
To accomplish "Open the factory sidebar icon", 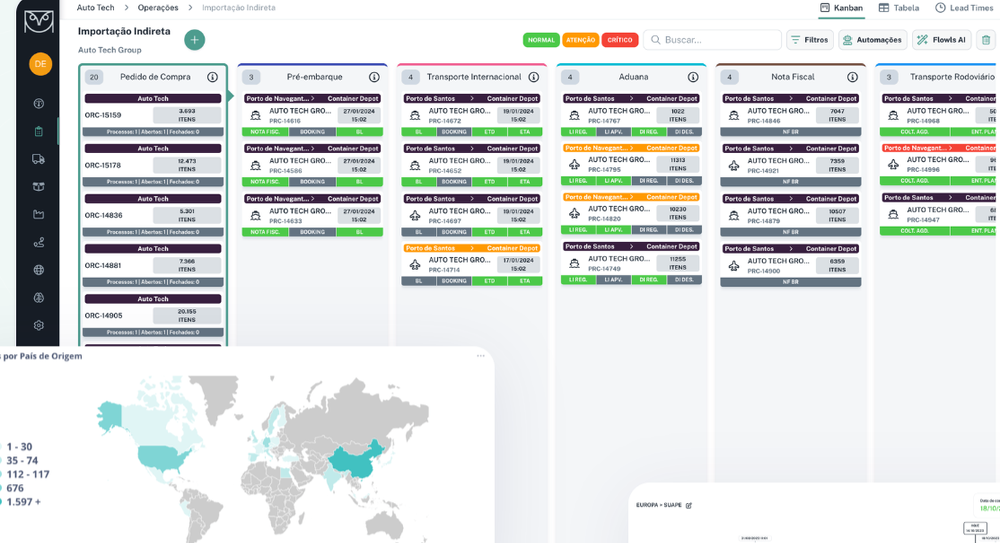I will pyautogui.click(x=38, y=214).
